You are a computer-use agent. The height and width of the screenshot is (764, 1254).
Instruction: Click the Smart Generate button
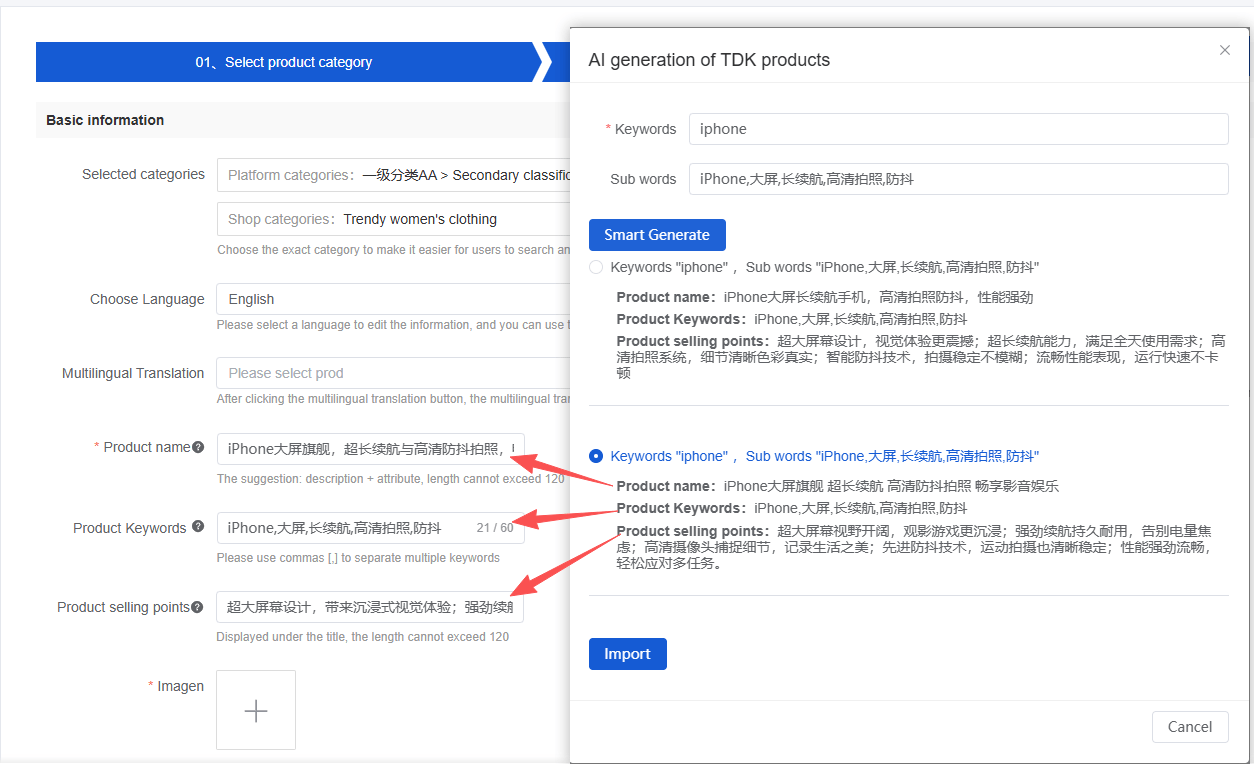[657, 235]
